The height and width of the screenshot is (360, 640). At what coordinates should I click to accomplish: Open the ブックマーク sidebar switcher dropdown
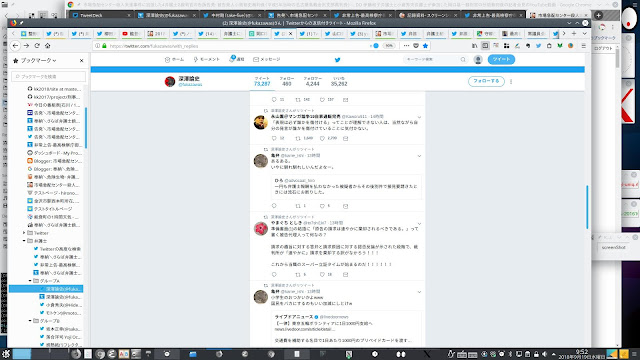[x=38, y=60]
